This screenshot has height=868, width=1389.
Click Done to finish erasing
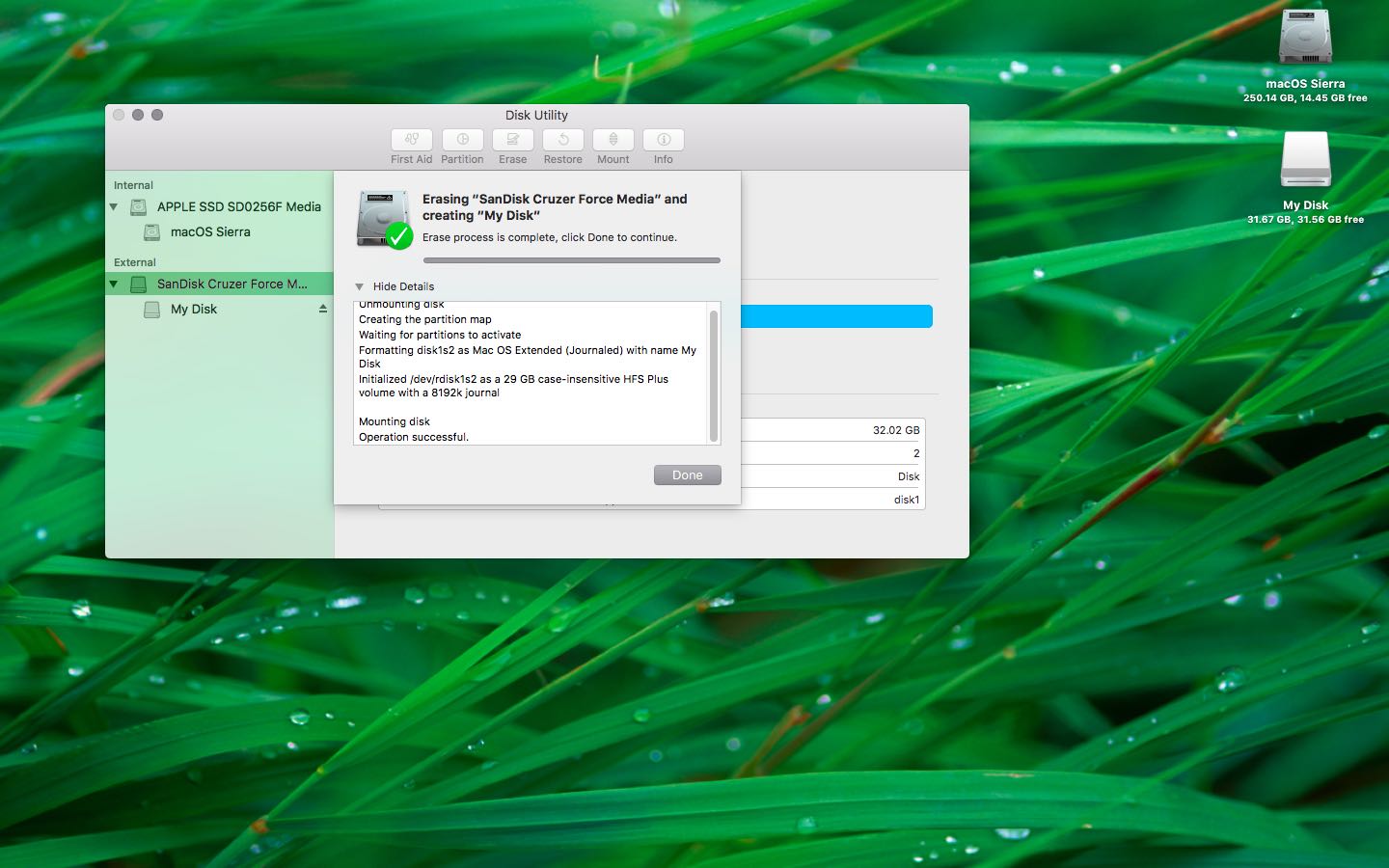pyautogui.click(x=687, y=475)
